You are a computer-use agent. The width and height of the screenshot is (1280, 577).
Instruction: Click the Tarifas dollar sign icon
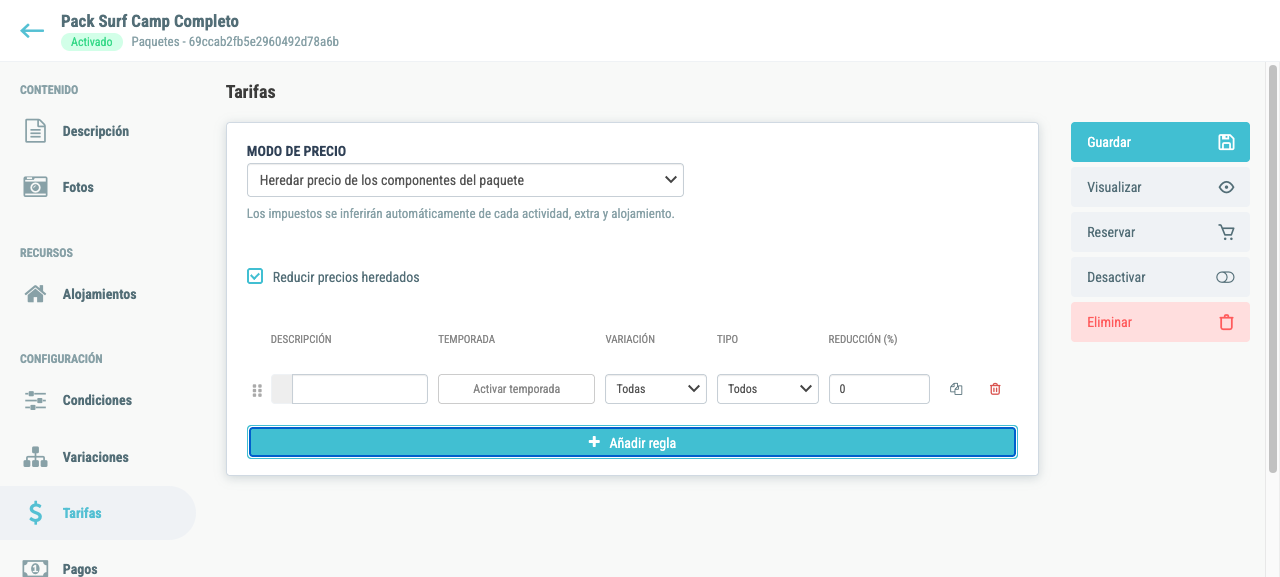pos(35,513)
